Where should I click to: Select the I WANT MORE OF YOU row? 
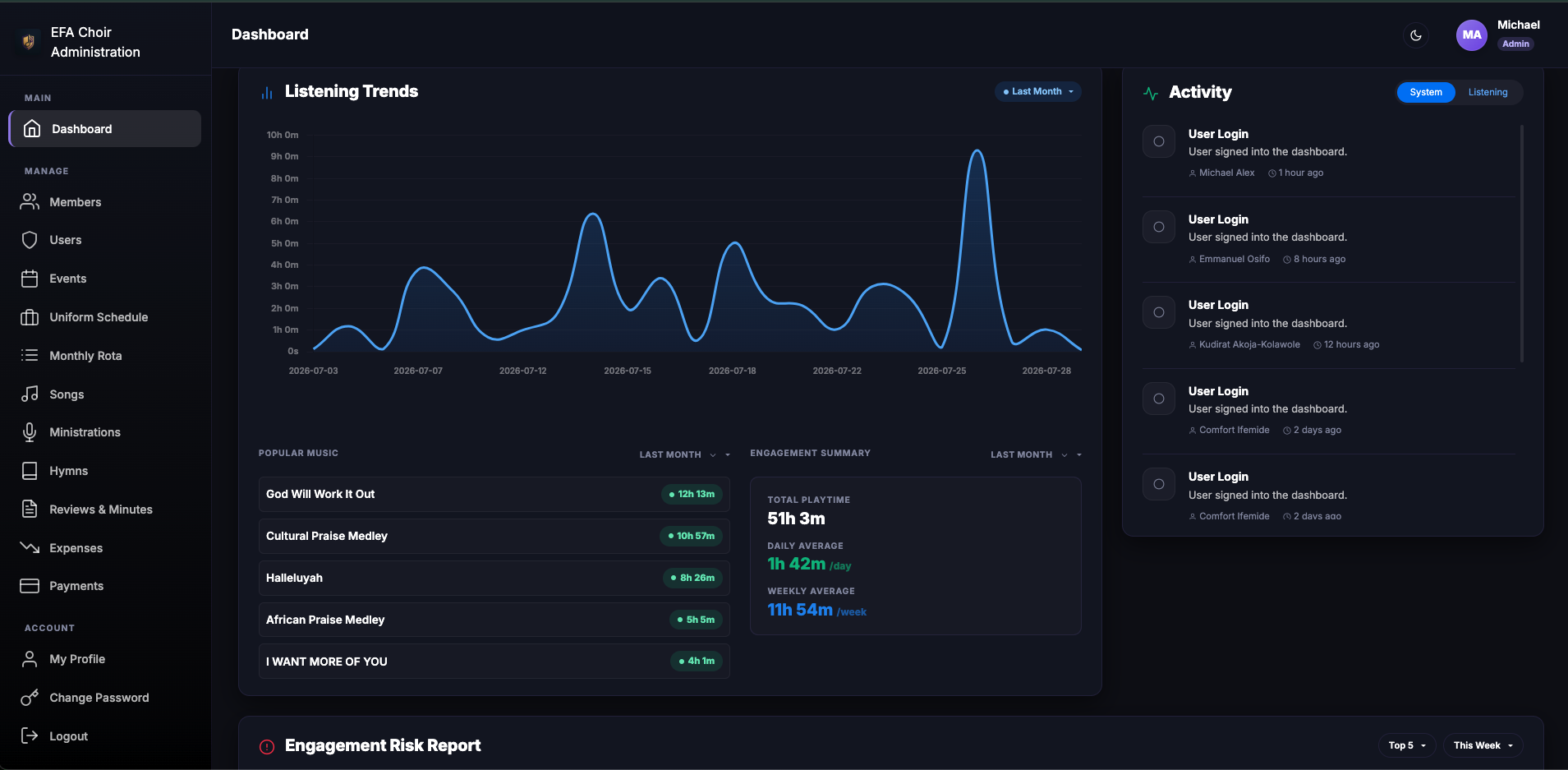(x=494, y=661)
